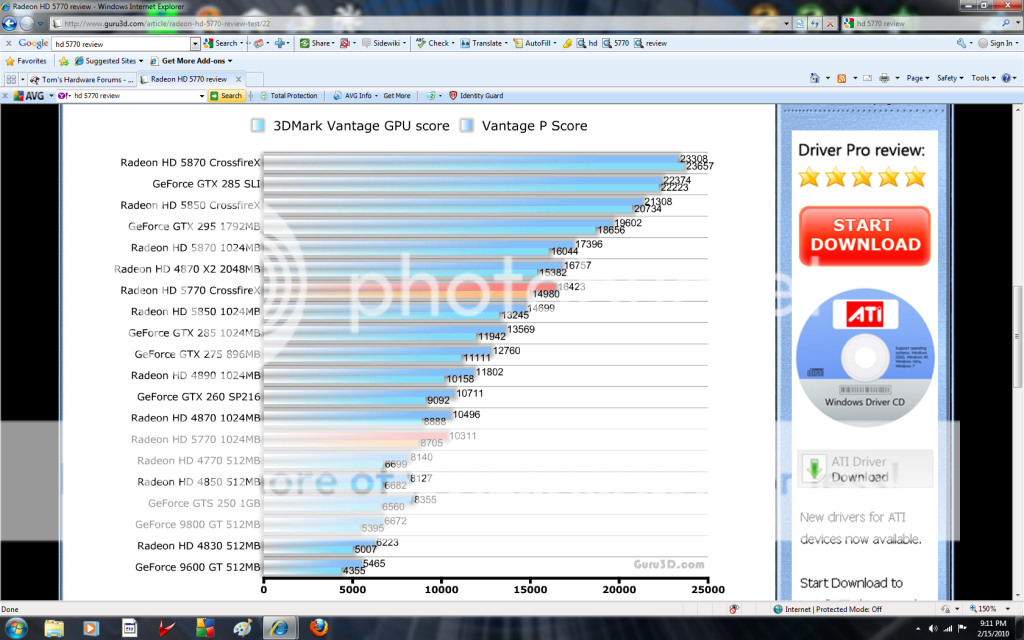Refresh the page with the Refresh icon
The width and height of the screenshot is (1024, 640).
click(814, 24)
